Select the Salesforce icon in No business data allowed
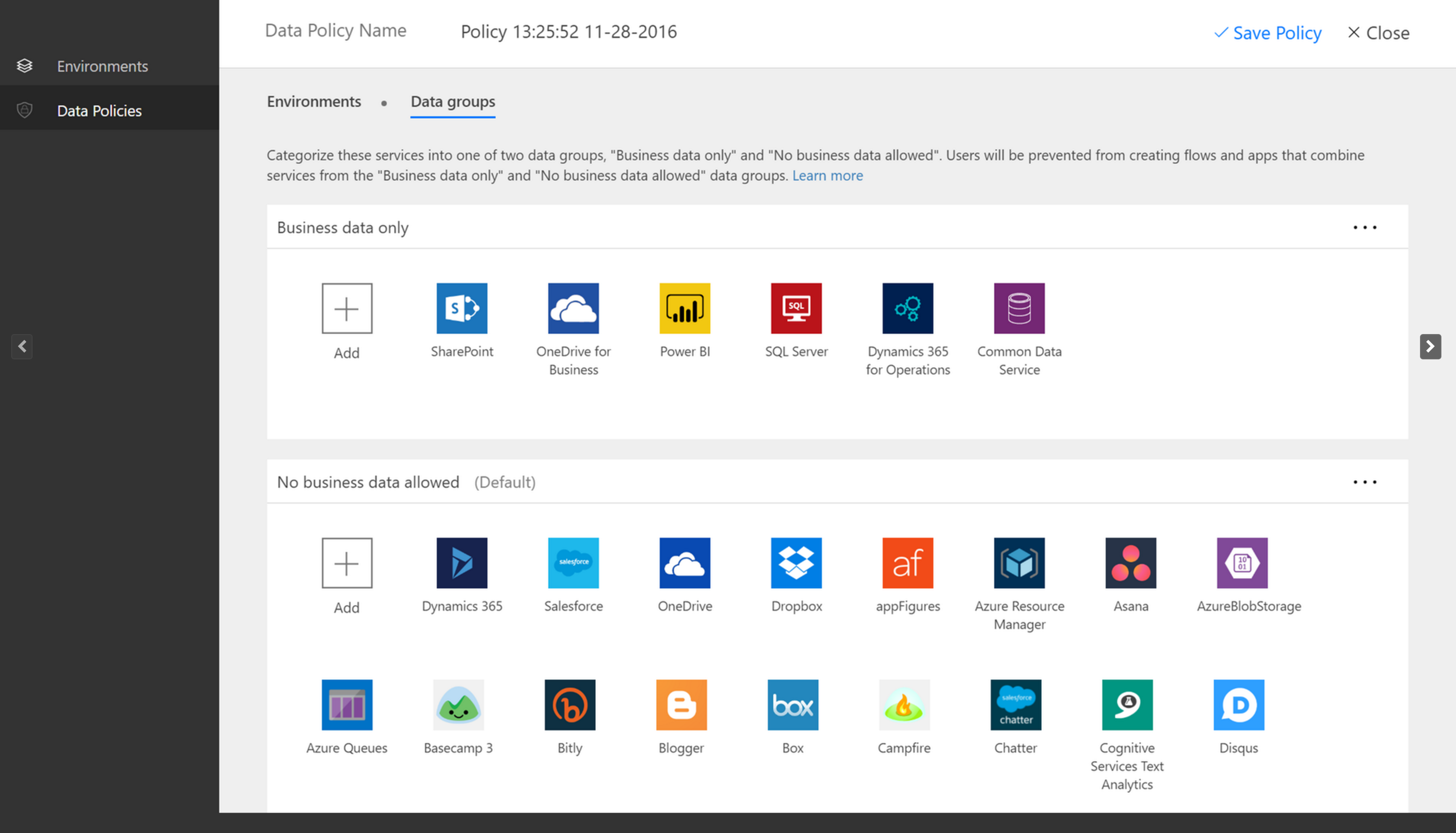The width and height of the screenshot is (1456, 833). (573, 562)
